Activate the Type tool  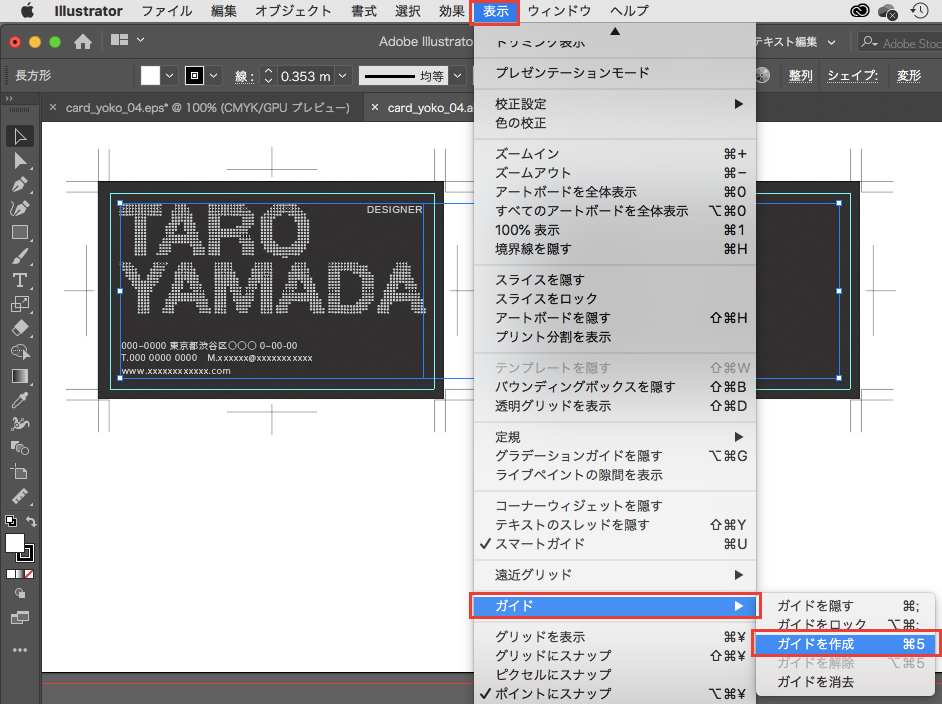pos(20,280)
